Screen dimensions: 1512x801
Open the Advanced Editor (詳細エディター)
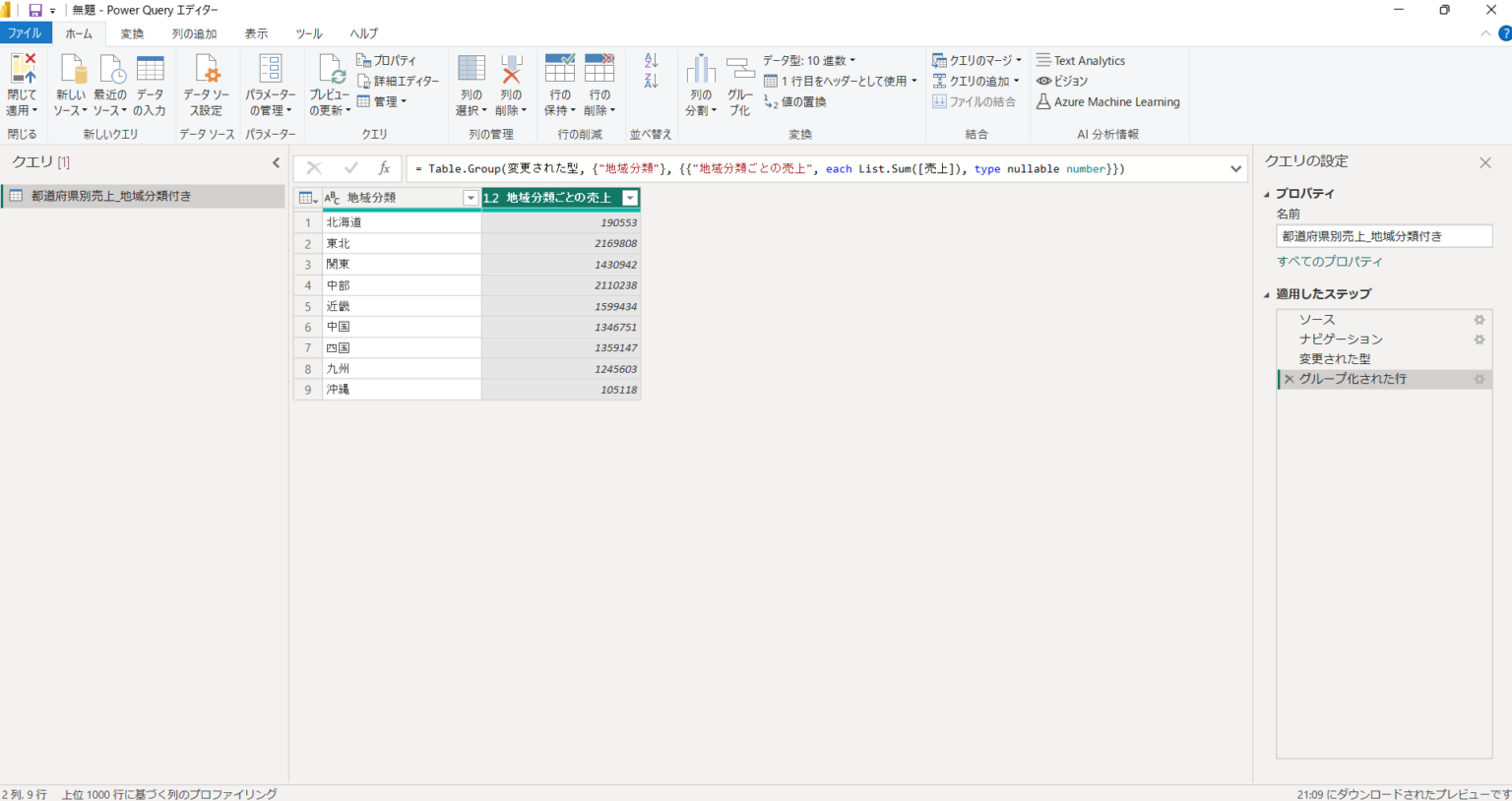[x=398, y=81]
